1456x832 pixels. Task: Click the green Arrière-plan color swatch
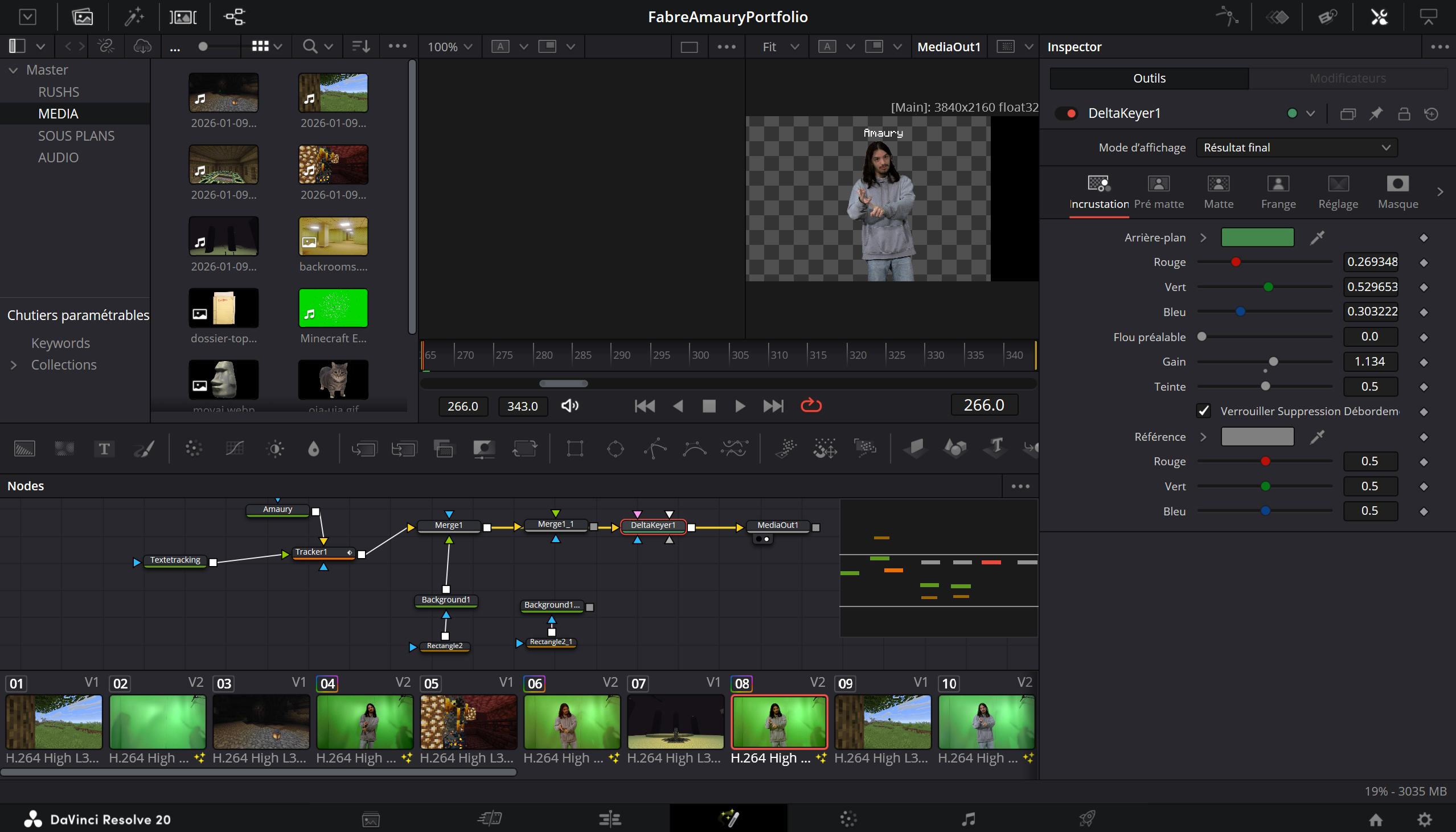coord(1257,237)
